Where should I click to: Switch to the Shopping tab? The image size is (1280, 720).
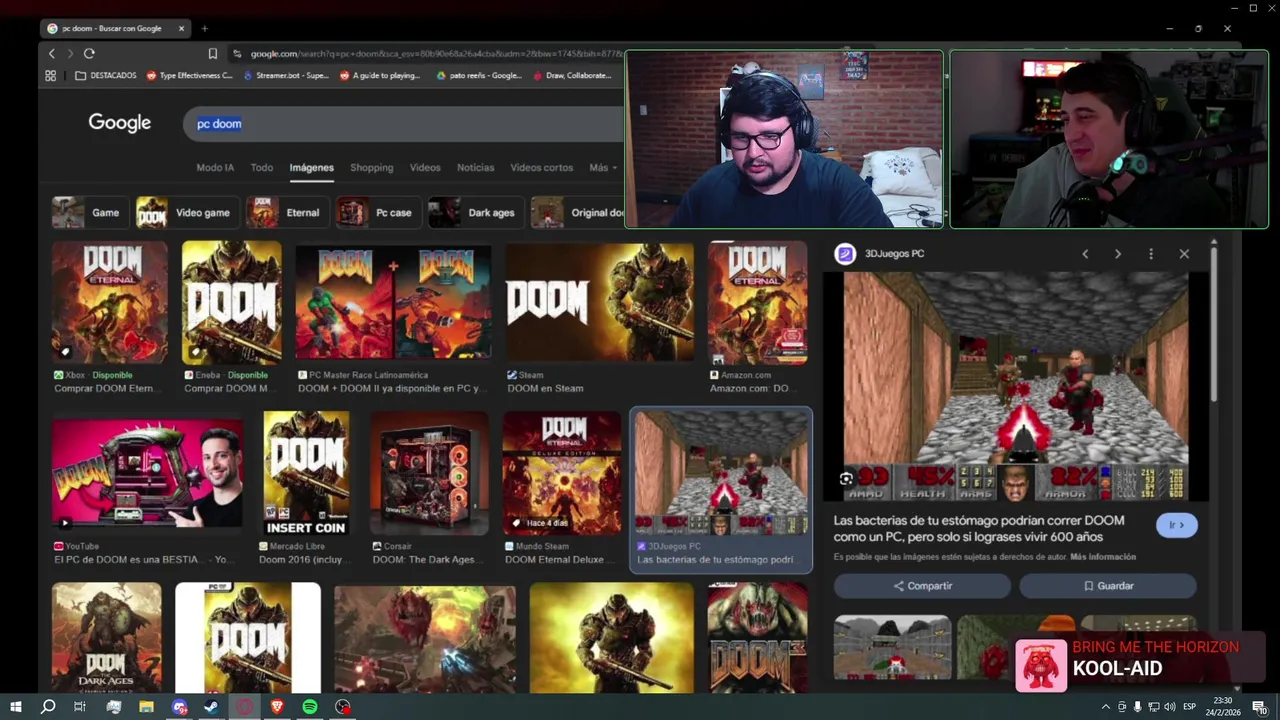click(x=371, y=168)
